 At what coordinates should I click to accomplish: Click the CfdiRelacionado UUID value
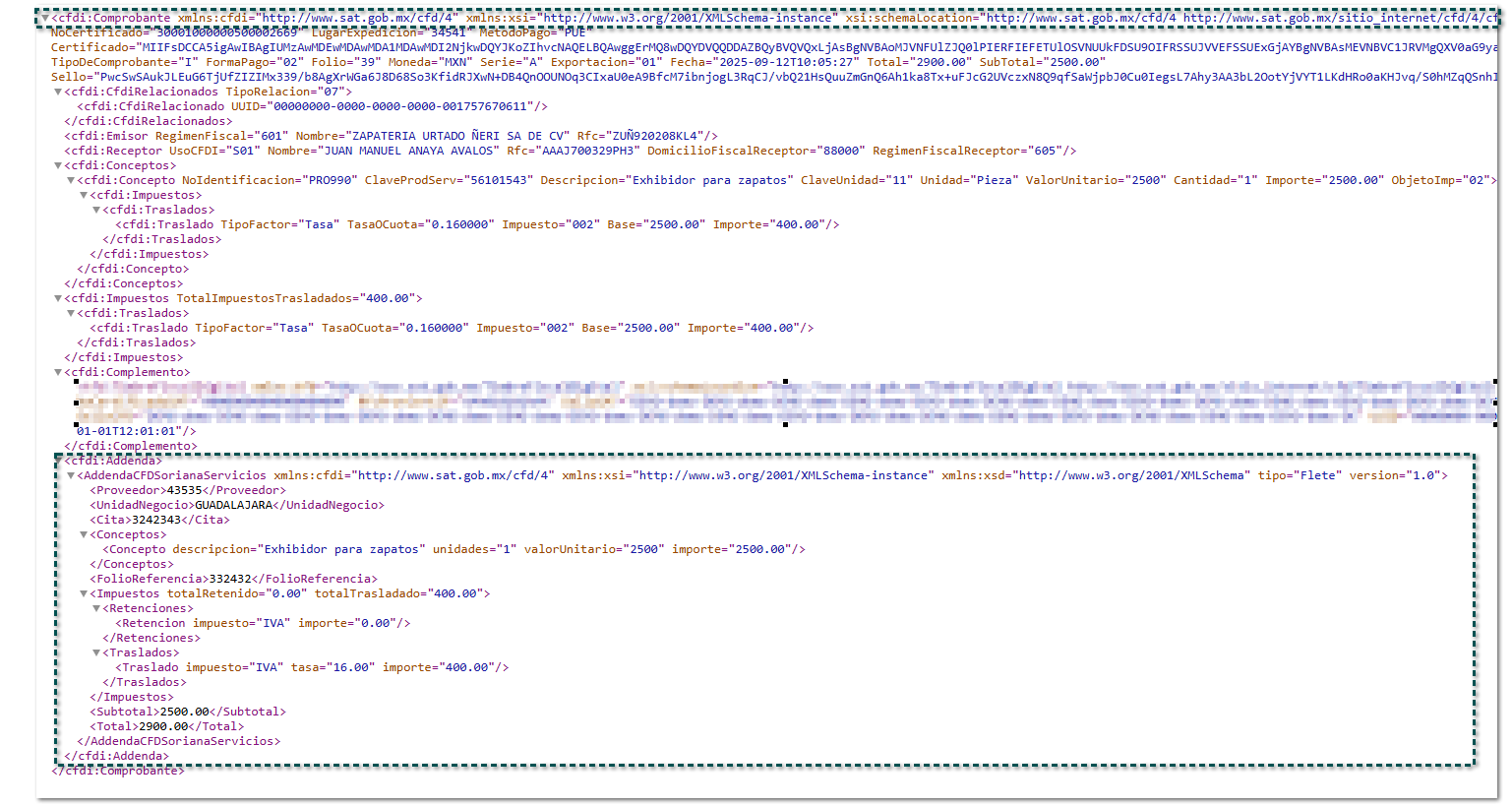point(401,106)
